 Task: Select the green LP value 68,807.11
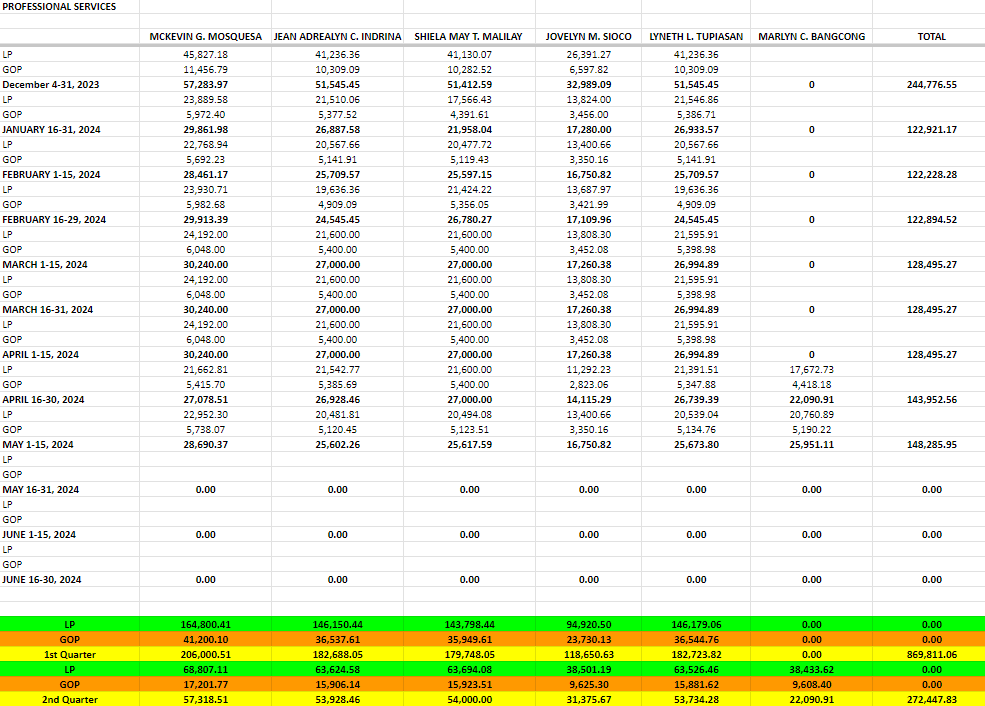click(x=205, y=670)
